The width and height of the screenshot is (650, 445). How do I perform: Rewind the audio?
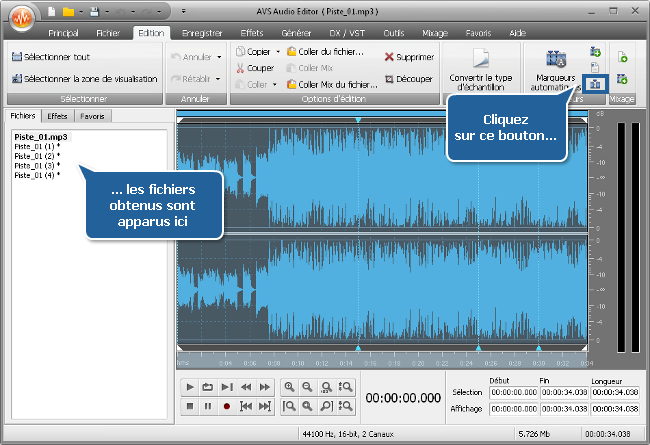[x=246, y=387]
